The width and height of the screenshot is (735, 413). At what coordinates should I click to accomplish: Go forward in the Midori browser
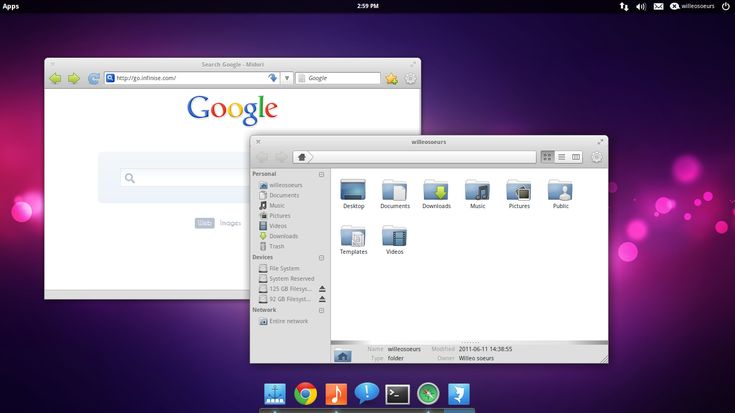click(73, 78)
